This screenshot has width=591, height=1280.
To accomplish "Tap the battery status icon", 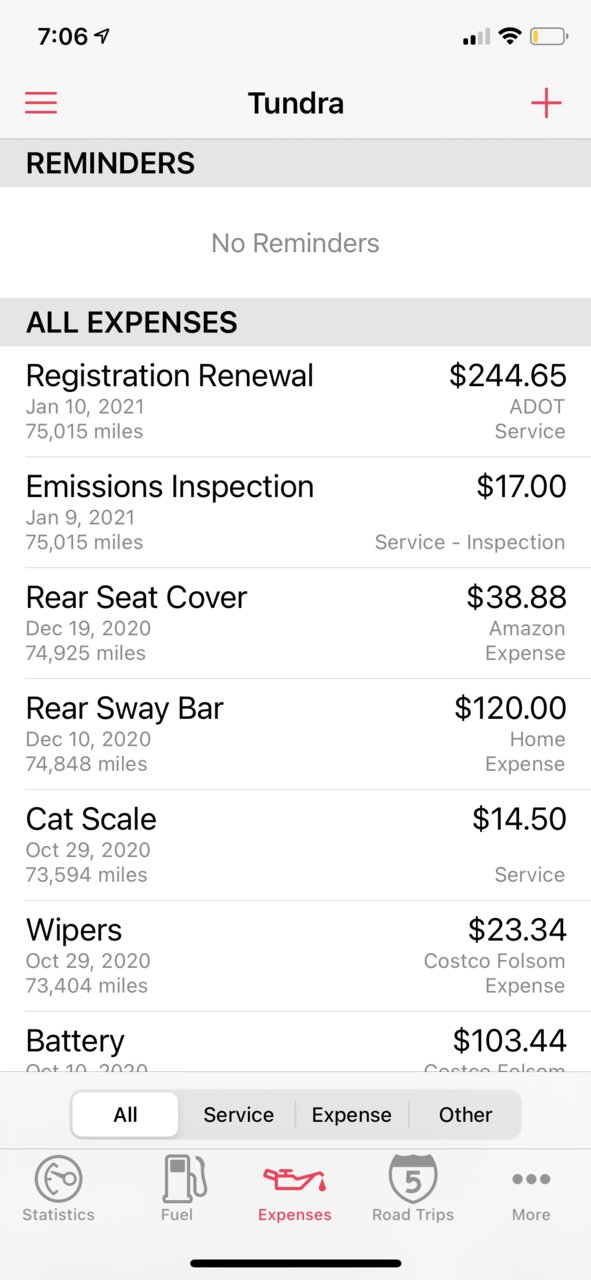I will tap(549, 37).
